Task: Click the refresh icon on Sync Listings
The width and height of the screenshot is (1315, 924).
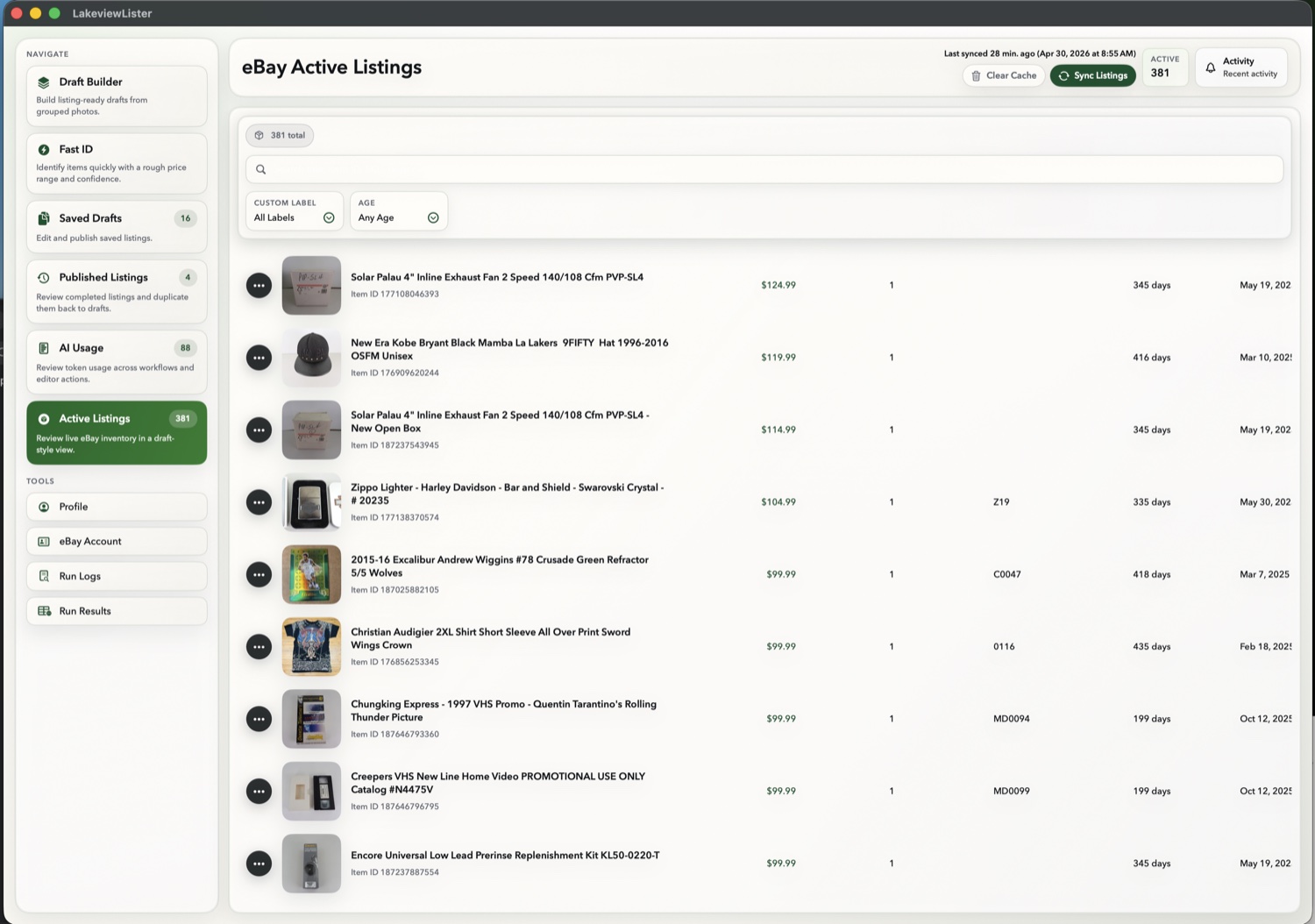Action: point(1063,76)
